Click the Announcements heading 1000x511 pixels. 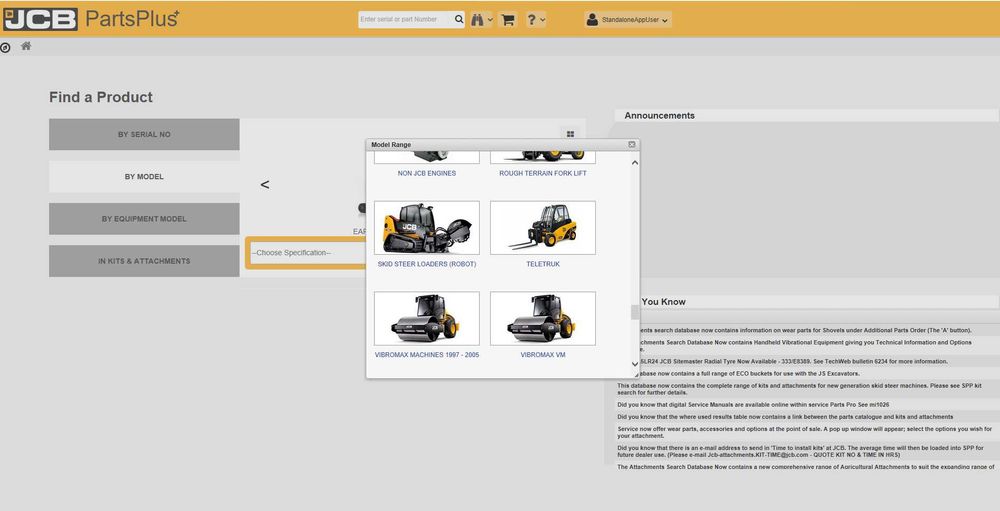(659, 115)
